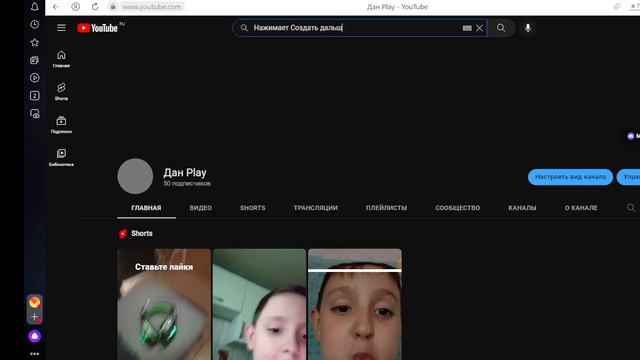Click the www.youtube.com address field
Image resolution: width=640 pixels, height=360 pixels.
(152, 7)
